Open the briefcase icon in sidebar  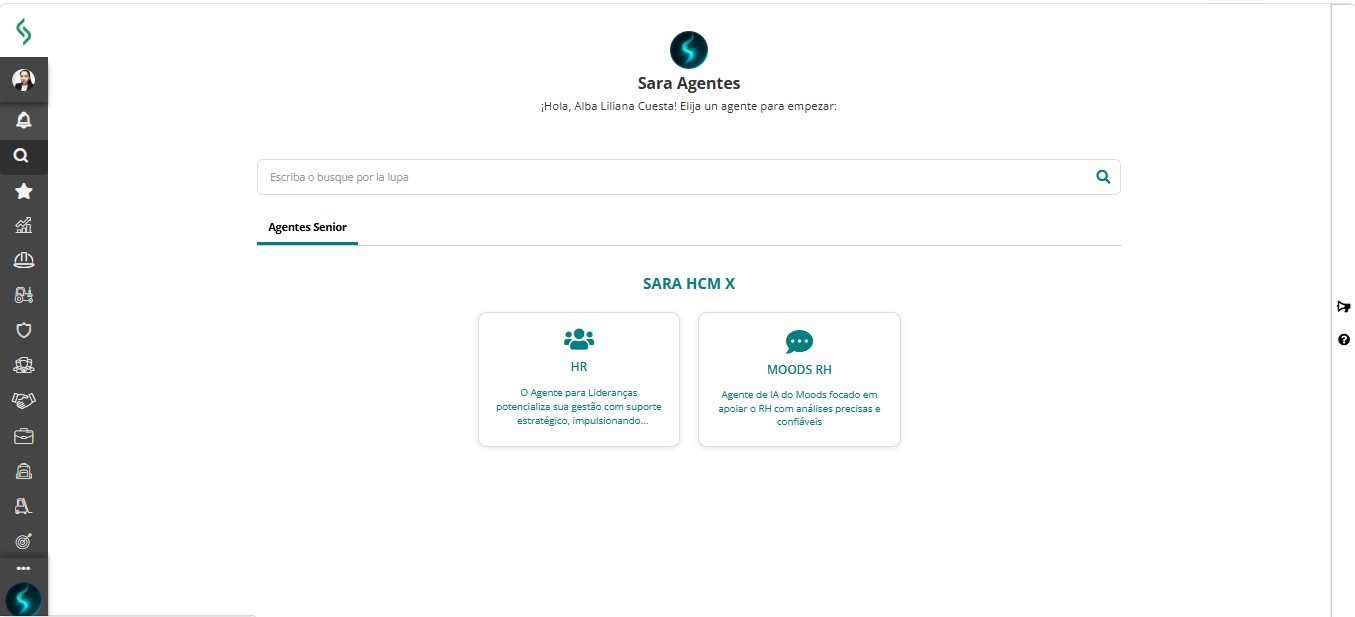[24, 436]
